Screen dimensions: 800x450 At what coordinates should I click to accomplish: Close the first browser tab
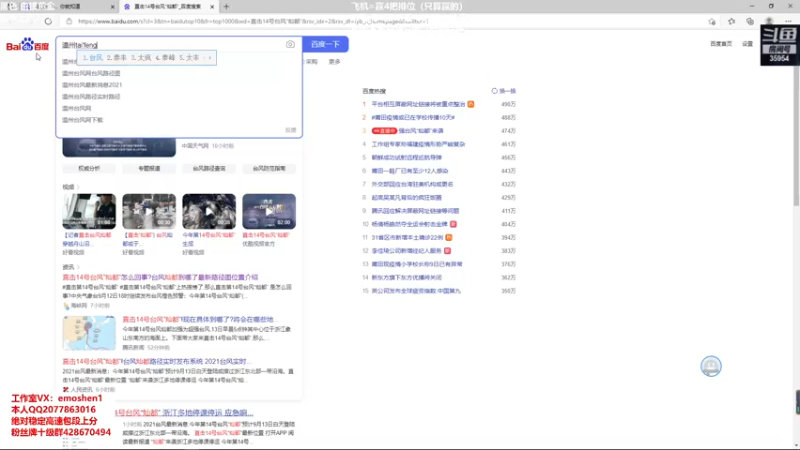(x=113, y=7)
